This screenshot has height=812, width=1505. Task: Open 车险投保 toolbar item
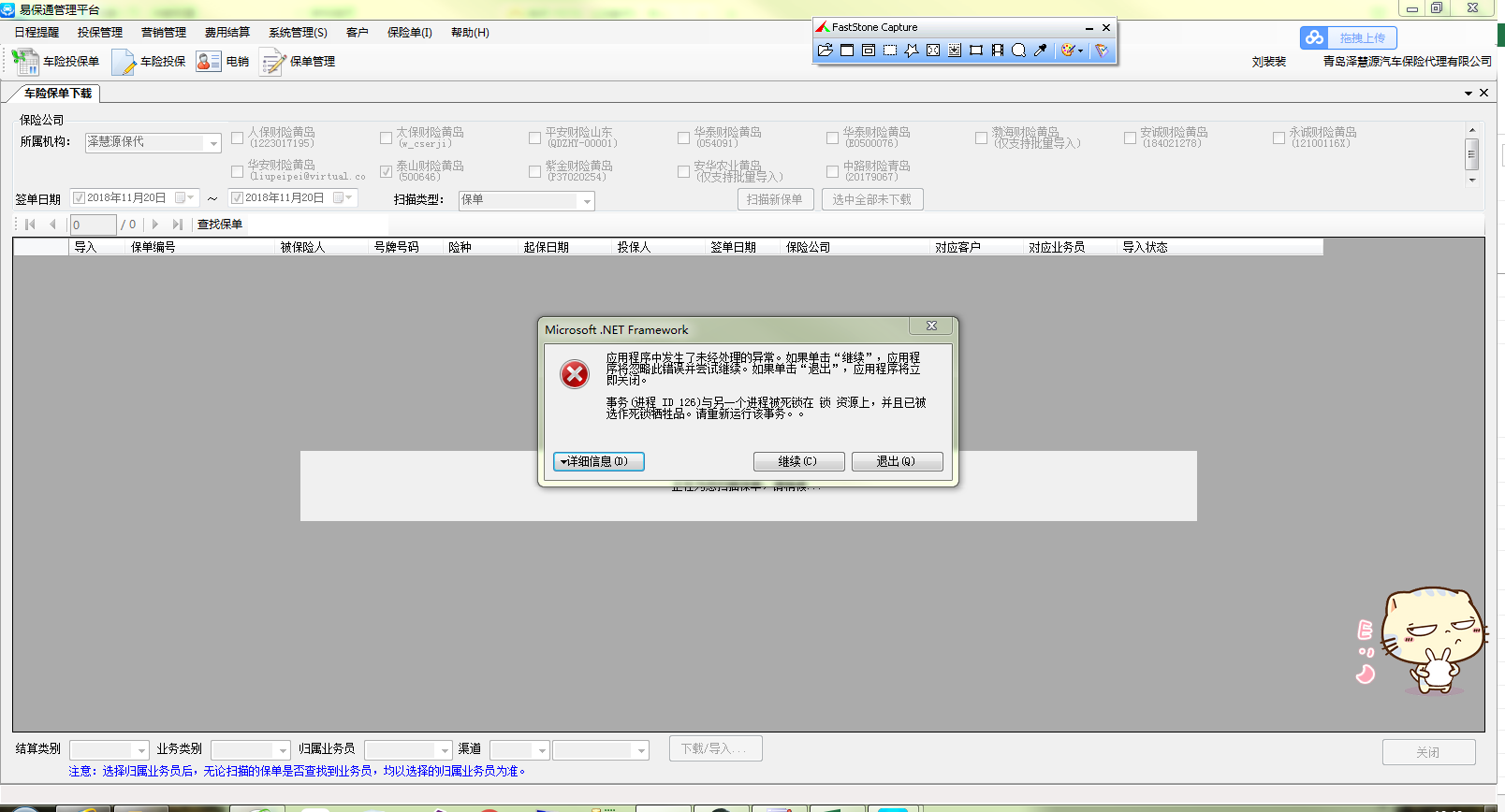(149, 62)
